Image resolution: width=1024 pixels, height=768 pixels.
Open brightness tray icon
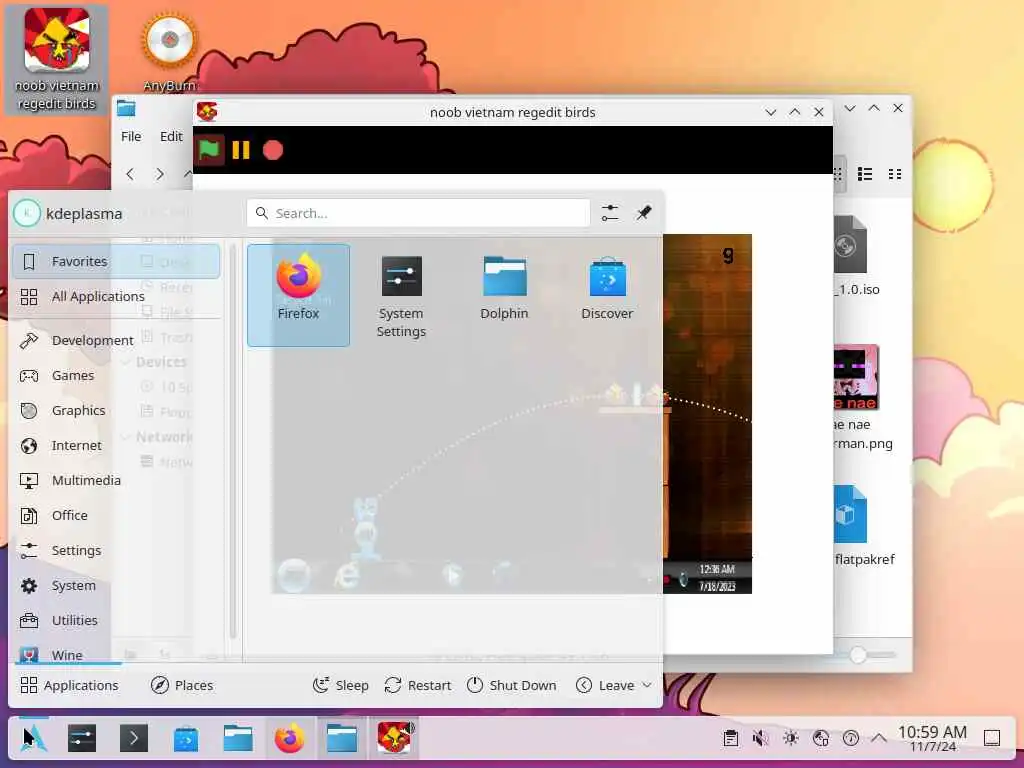click(791, 739)
